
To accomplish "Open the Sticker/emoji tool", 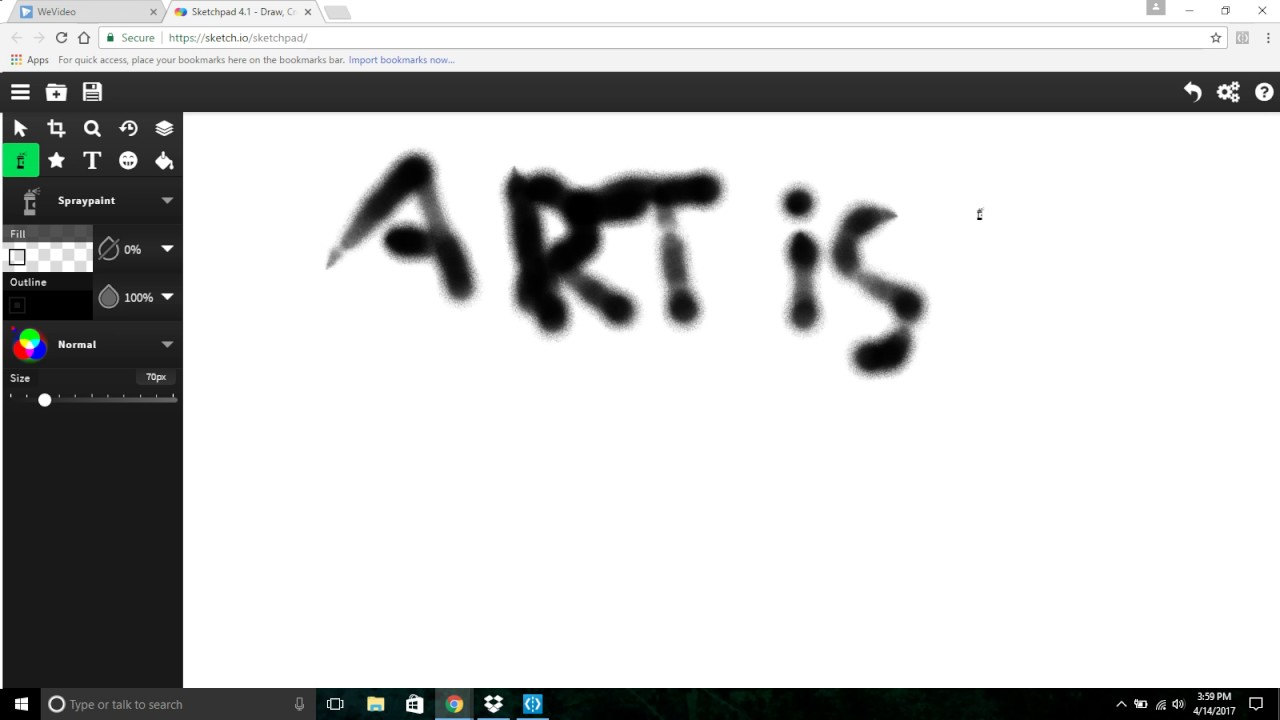I will coord(128,160).
